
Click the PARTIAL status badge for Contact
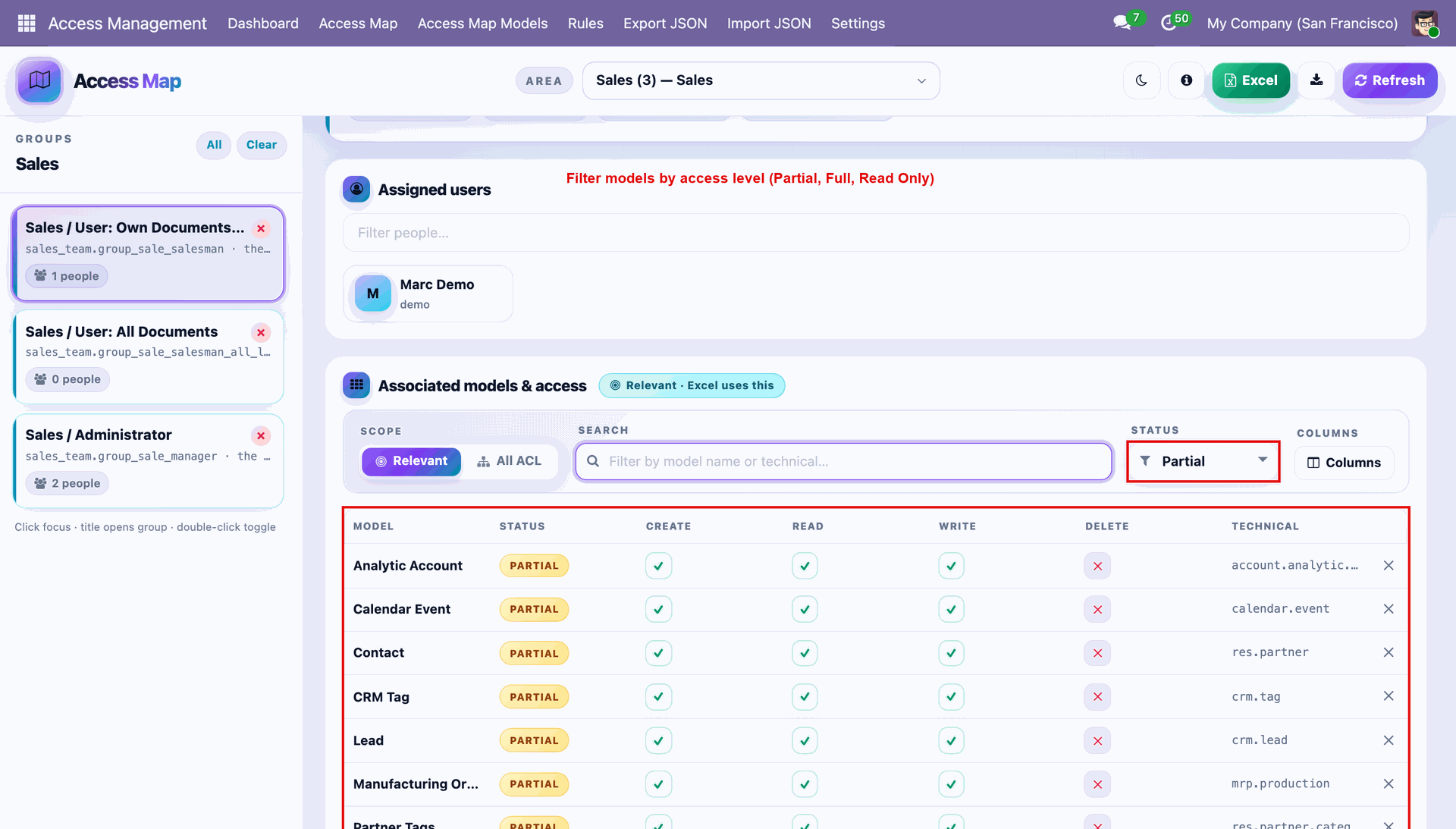[534, 653]
